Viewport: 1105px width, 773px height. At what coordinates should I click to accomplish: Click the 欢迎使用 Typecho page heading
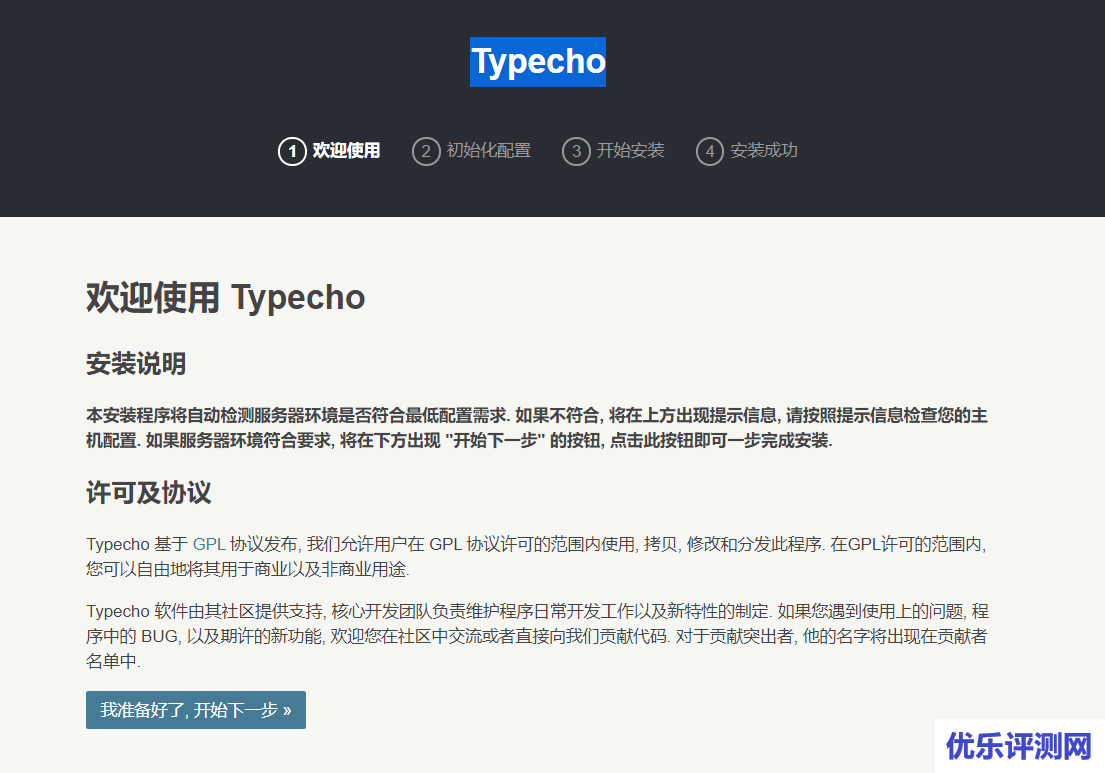[x=225, y=297]
